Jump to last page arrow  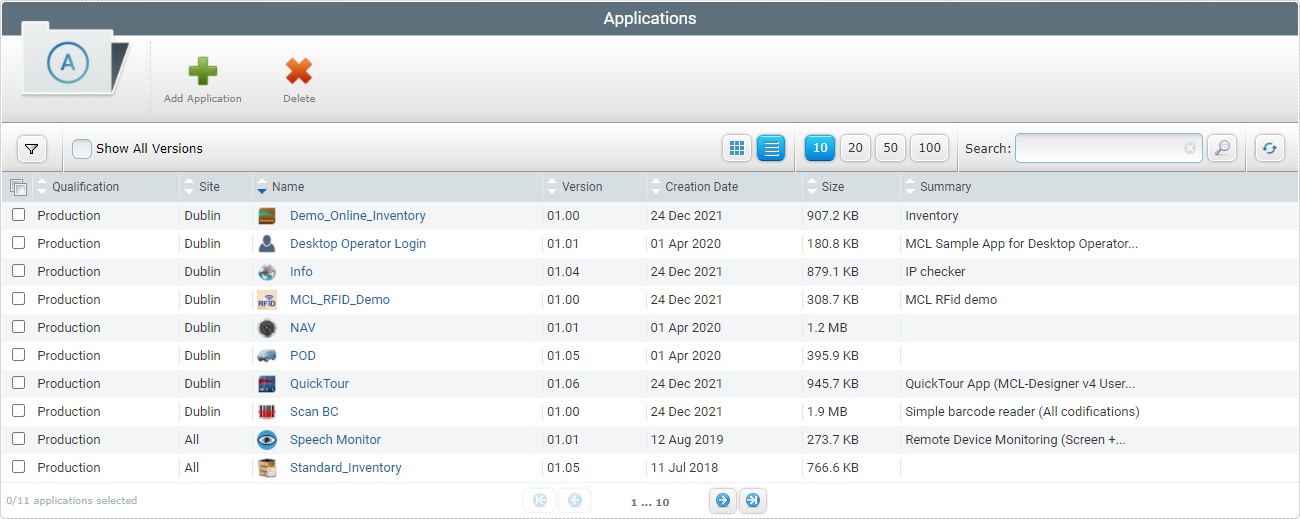tap(753, 500)
